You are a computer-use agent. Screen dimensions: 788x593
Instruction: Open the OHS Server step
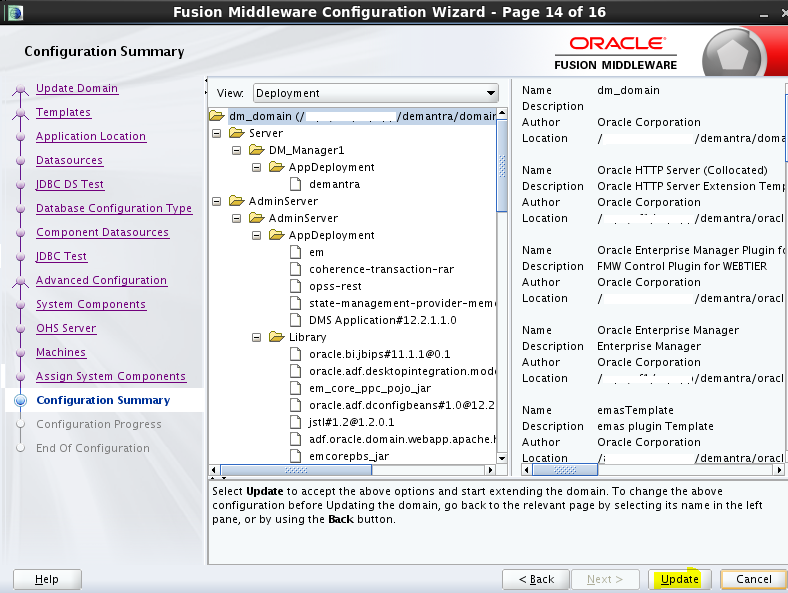[x=66, y=328]
